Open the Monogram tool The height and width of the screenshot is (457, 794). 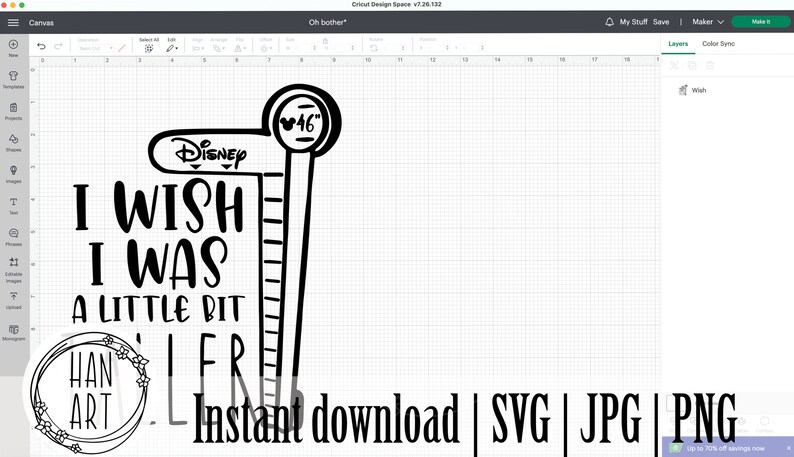click(x=13, y=332)
